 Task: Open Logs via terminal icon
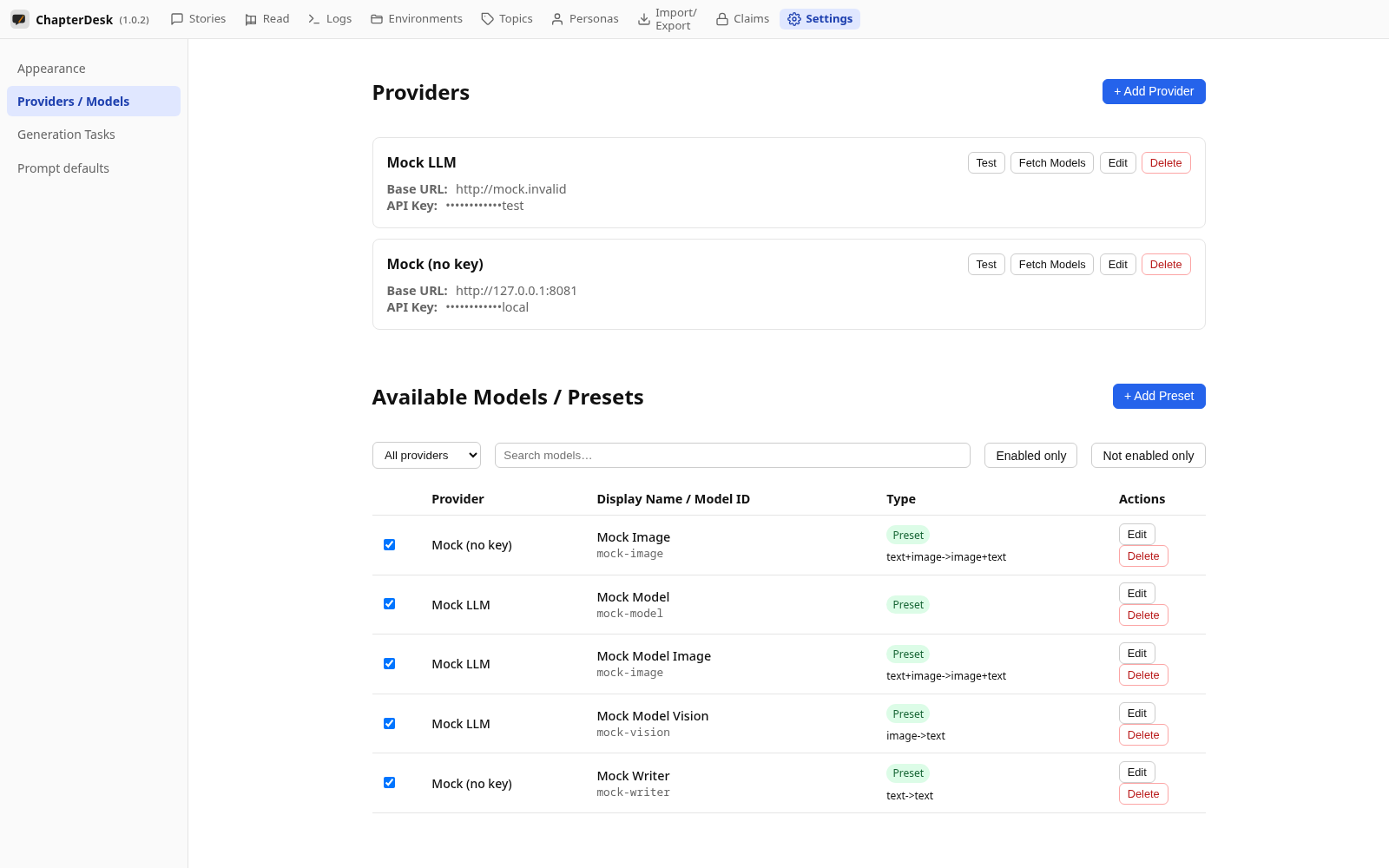(x=314, y=19)
